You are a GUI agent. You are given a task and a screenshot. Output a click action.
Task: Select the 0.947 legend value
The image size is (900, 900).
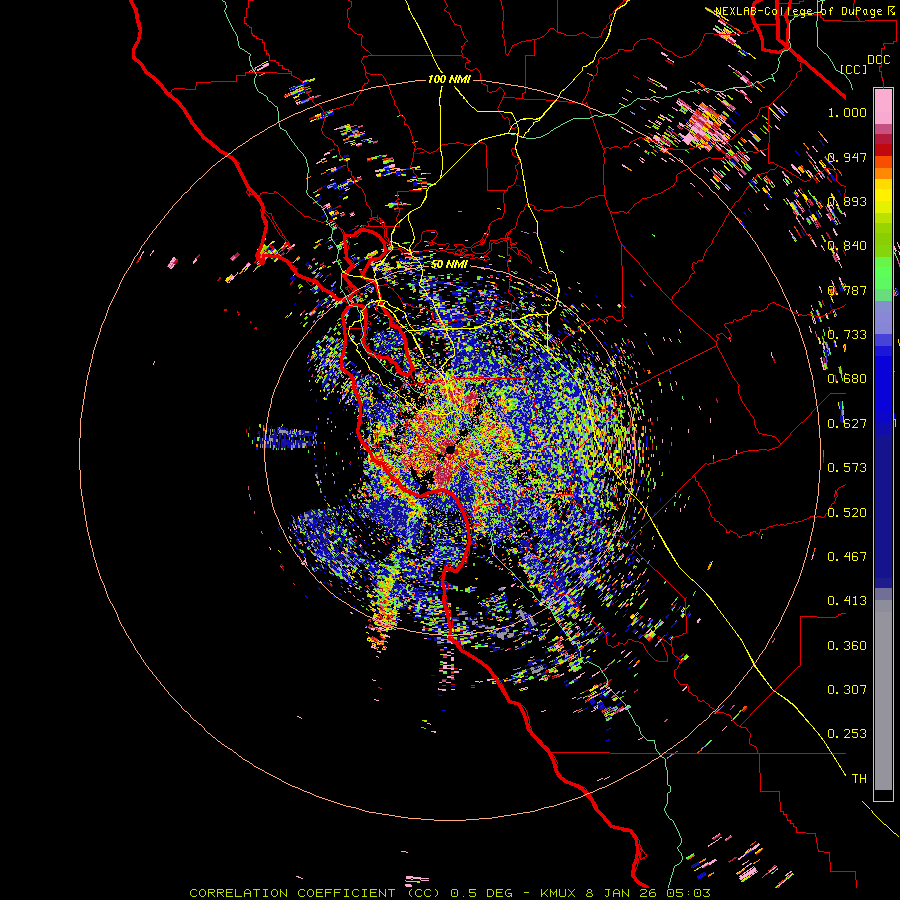(x=847, y=157)
